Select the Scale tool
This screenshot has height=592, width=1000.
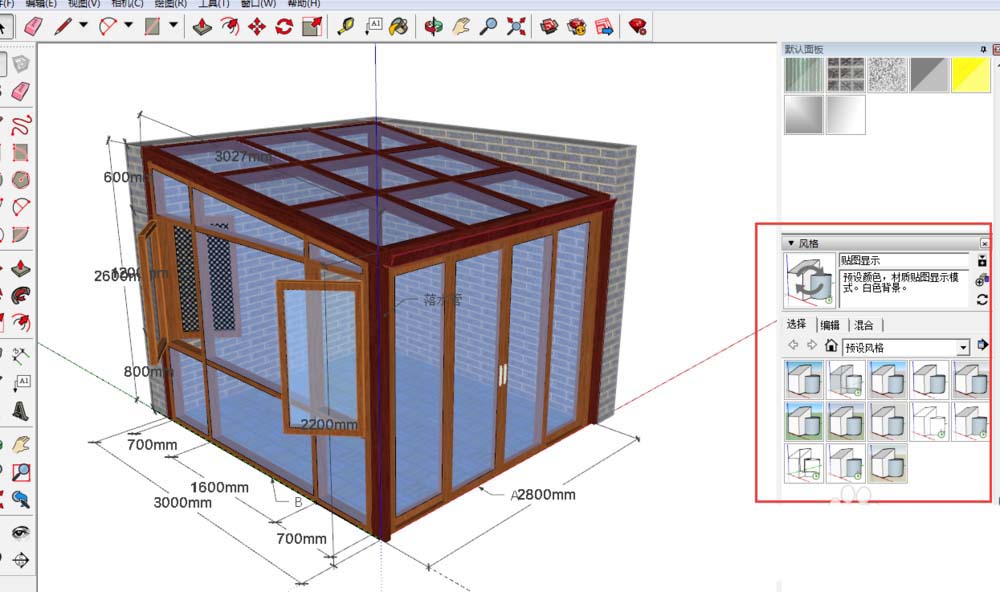point(312,26)
